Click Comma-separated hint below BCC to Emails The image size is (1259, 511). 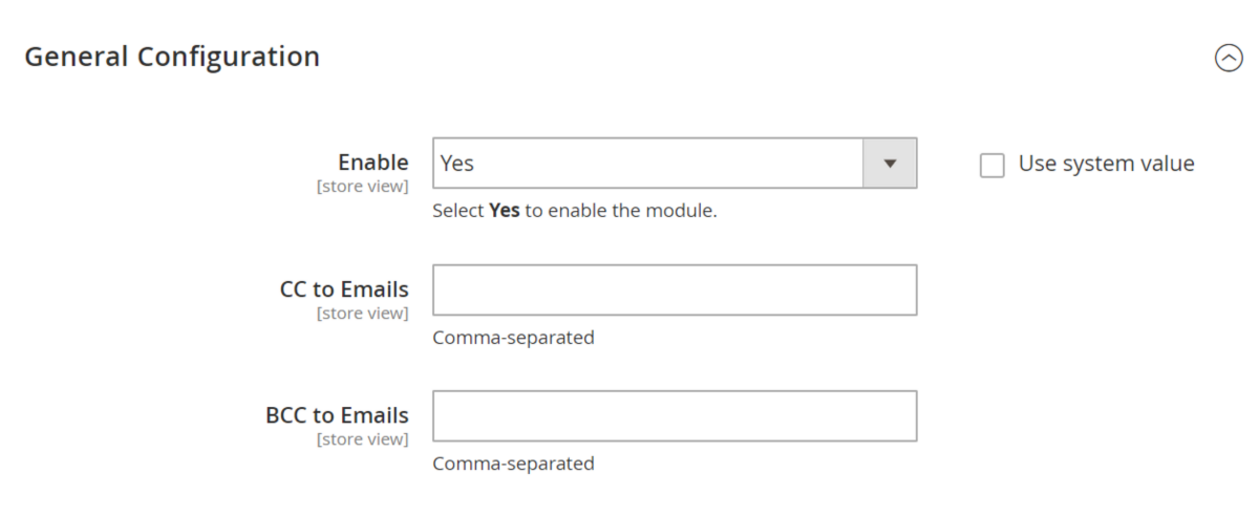point(513,464)
